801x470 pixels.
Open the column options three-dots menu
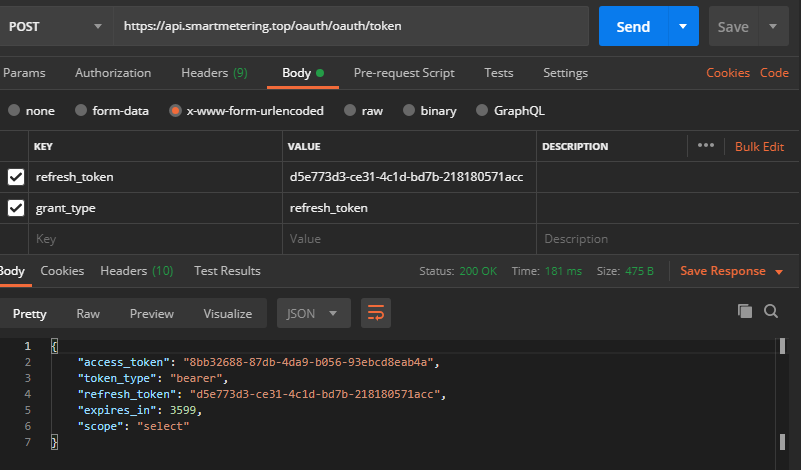[706, 146]
